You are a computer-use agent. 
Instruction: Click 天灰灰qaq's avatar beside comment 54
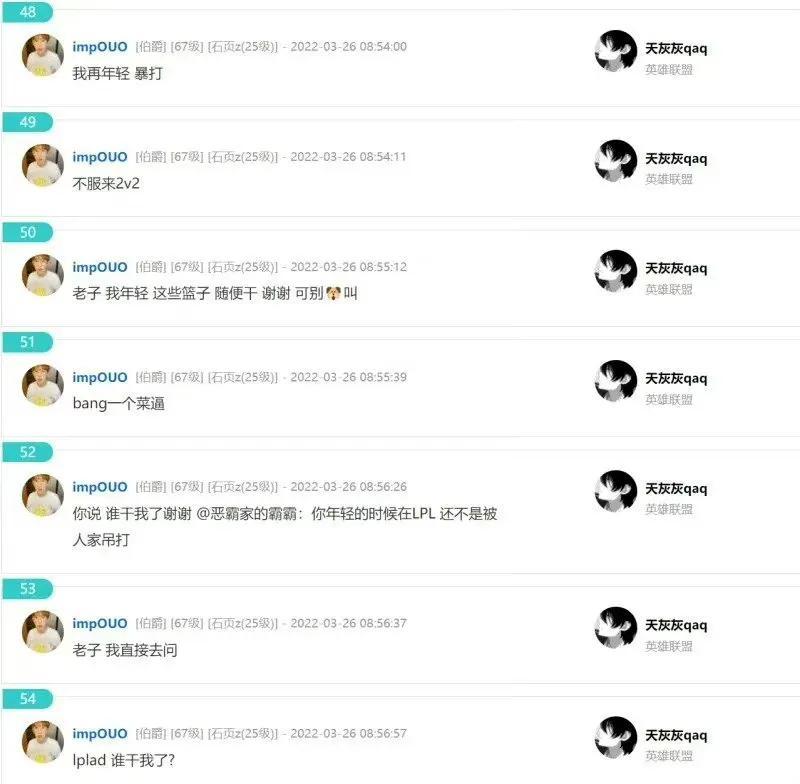click(616, 738)
